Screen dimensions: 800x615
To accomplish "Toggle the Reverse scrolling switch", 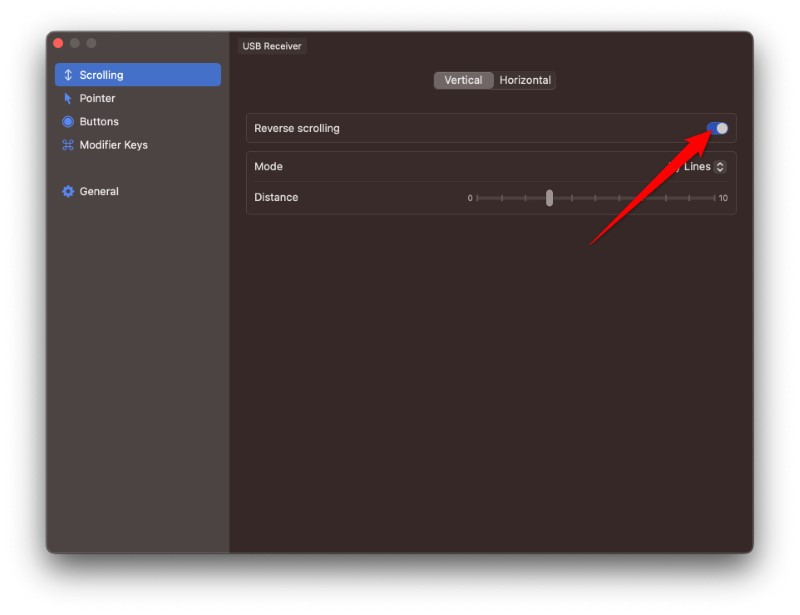I will 717,128.
